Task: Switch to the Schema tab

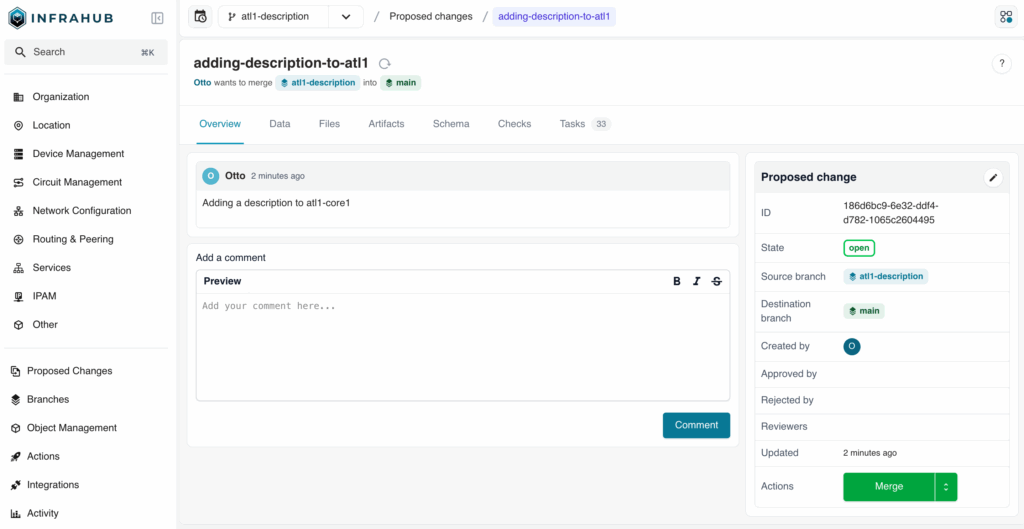Action: click(x=451, y=124)
